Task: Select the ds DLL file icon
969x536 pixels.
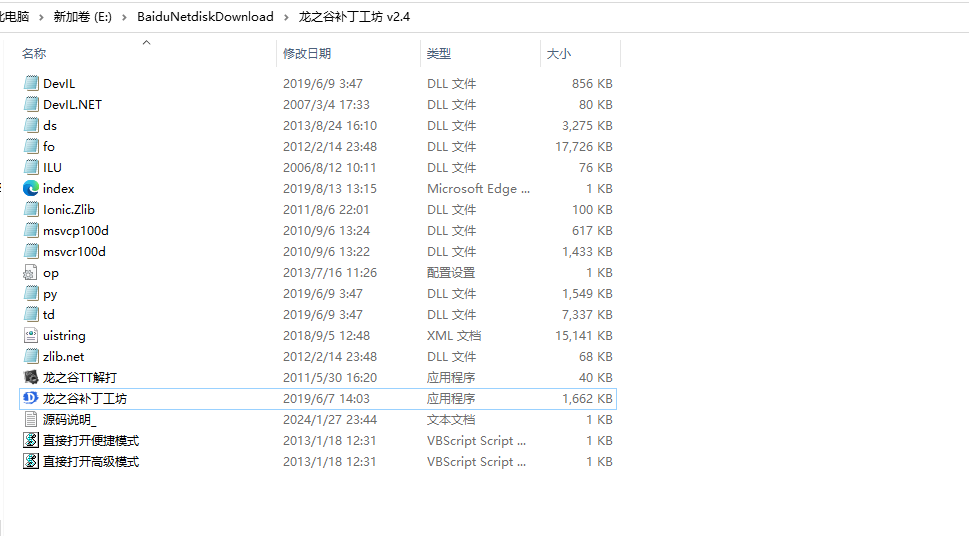Action: pyautogui.click(x=31, y=125)
